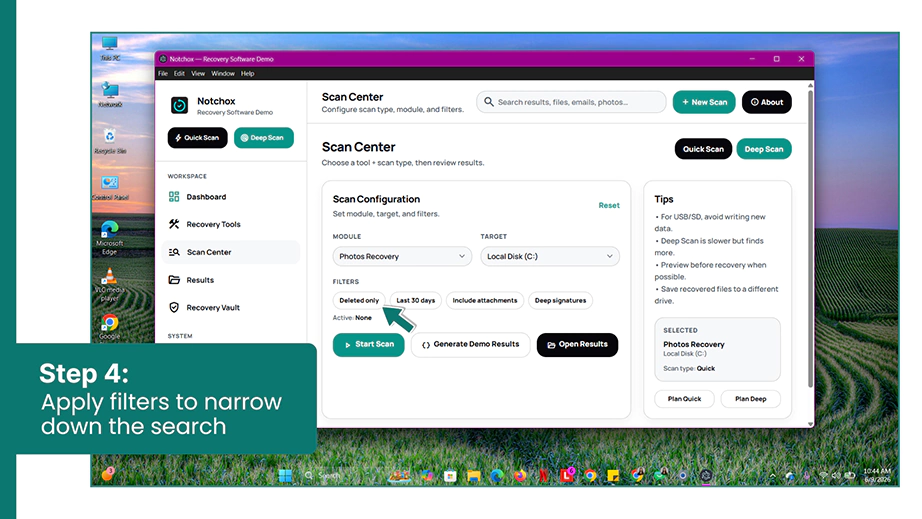Open the Module dropdown showing Photos Recovery
This screenshot has width=922, height=519.
pyautogui.click(x=402, y=256)
